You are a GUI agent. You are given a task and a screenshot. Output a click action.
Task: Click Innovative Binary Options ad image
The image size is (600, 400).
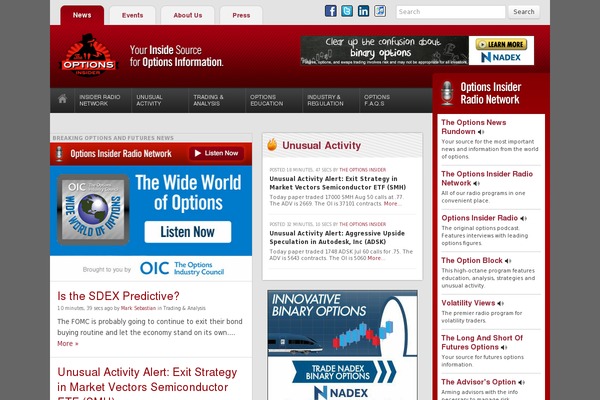[342, 323]
